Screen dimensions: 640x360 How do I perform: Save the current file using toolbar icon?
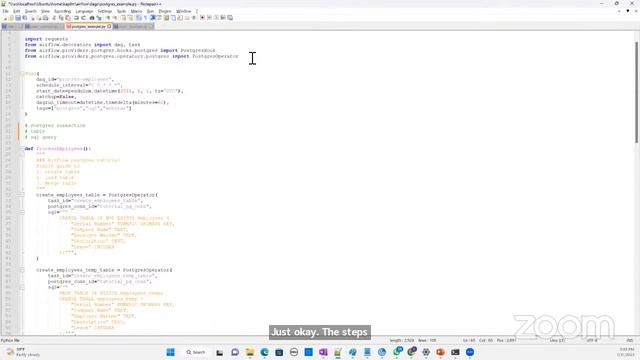click(18, 18)
